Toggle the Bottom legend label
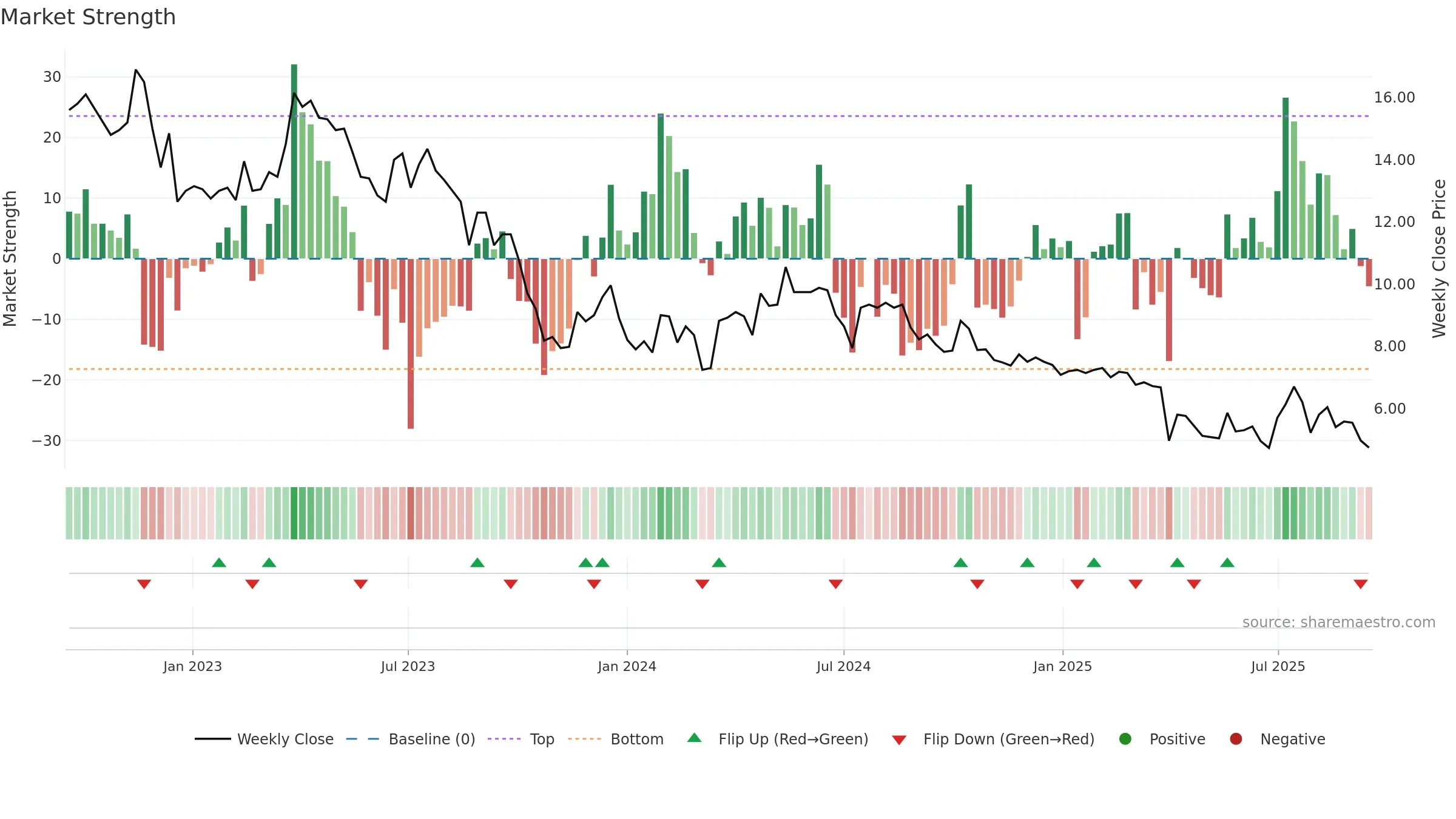 637,740
